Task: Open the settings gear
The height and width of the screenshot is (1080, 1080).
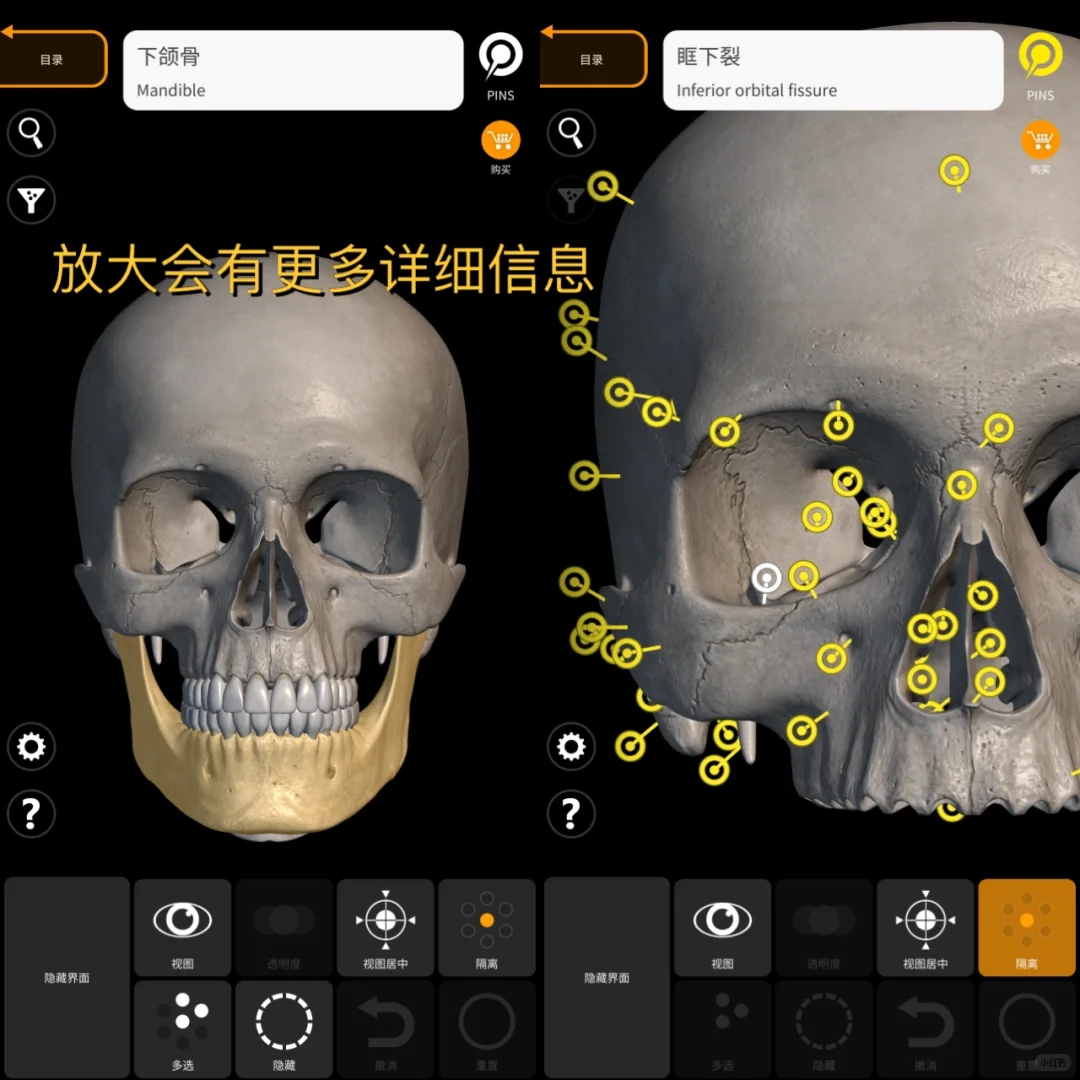Action: point(30,747)
